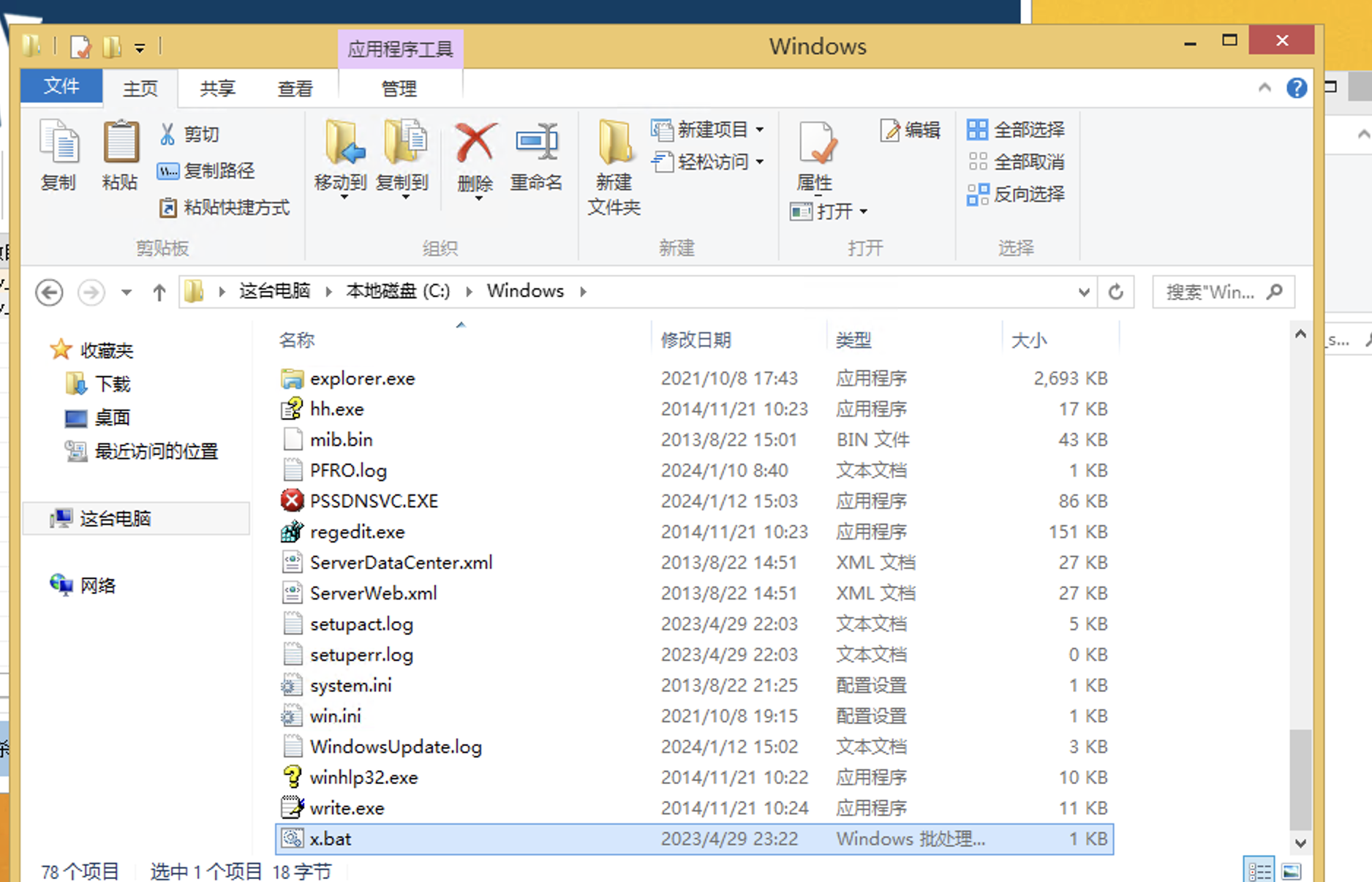Sort by the 大小 column header
Viewport: 1372px width, 882px height.
(x=1029, y=340)
